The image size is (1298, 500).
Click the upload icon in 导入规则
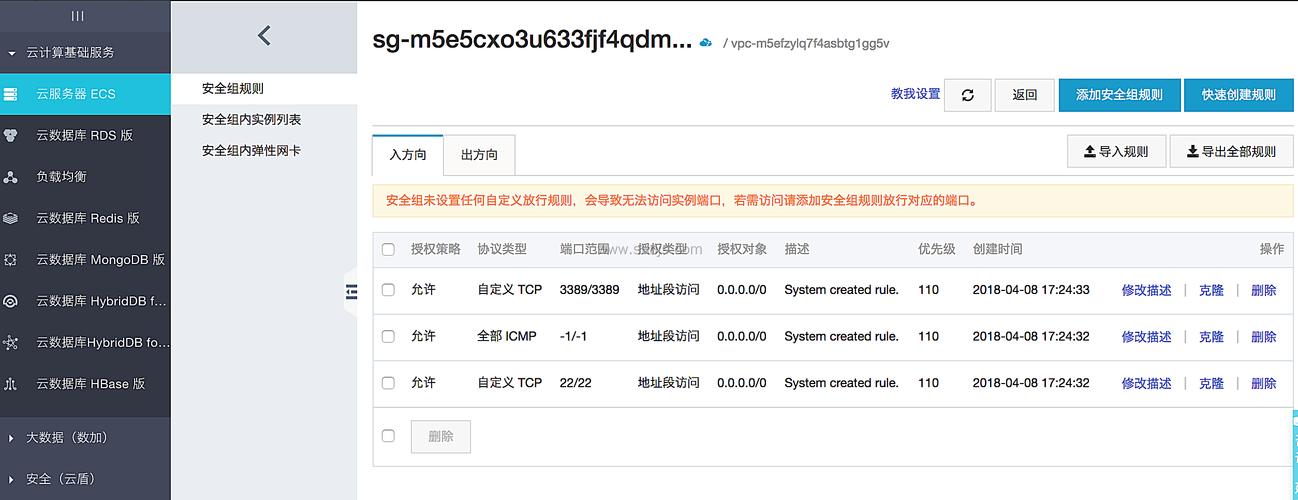[x=1090, y=152]
